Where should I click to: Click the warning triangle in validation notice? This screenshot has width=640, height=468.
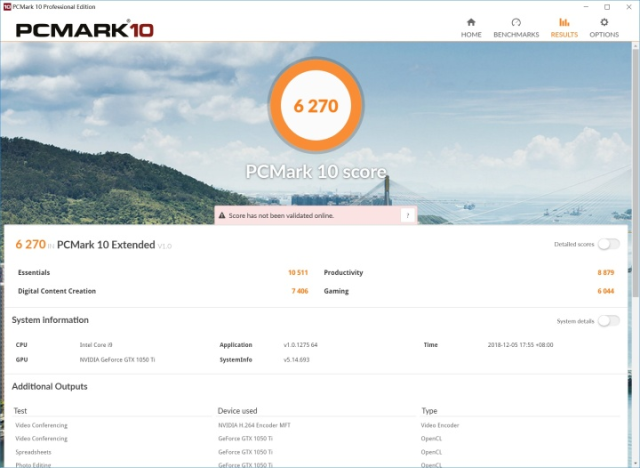click(x=222, y=215)
